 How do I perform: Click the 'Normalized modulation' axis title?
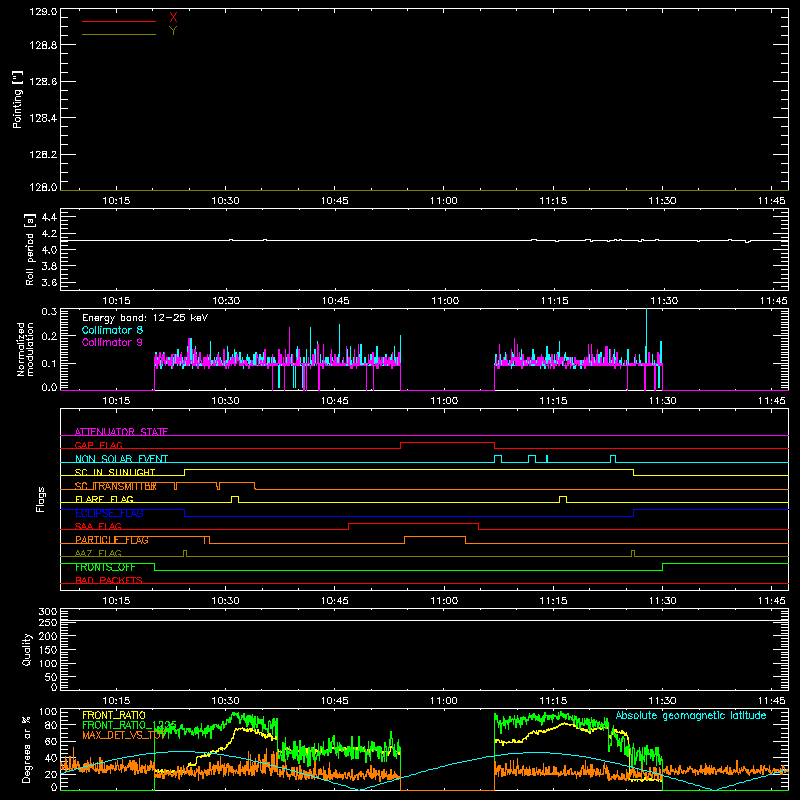point(25,349)
